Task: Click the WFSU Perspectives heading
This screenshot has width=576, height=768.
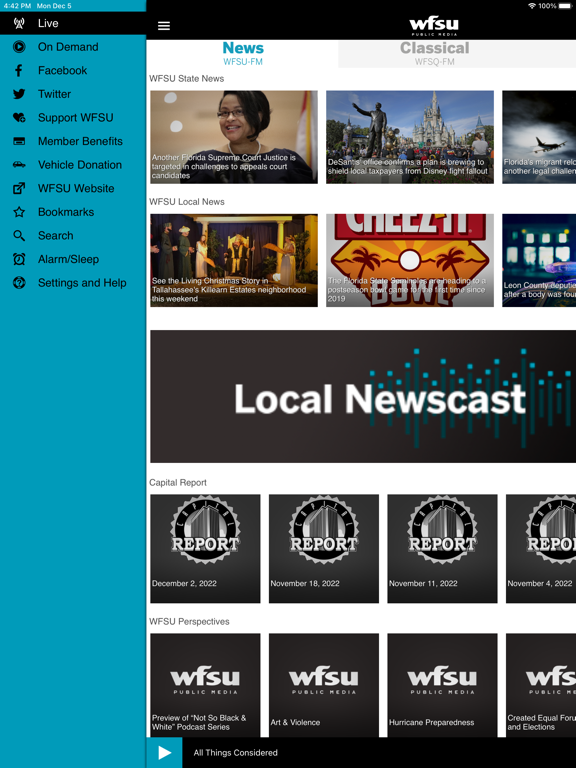Action: pyautogui.click(x=189, y=622)
